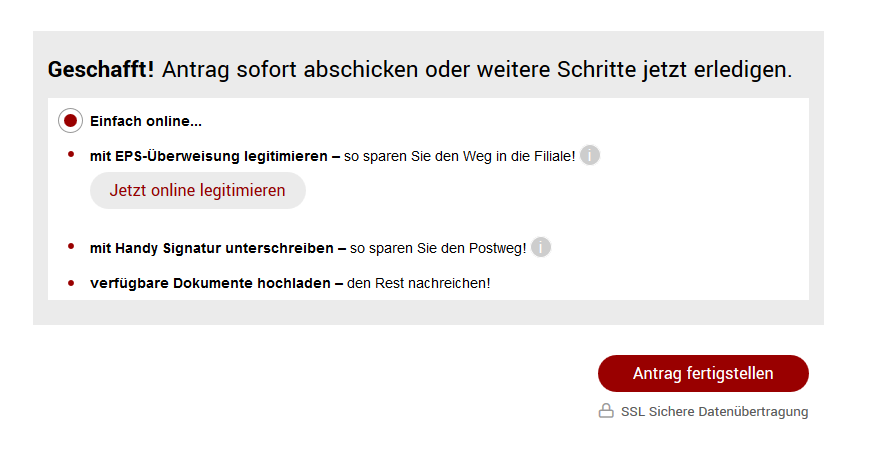Click the "Geschafft!" heading word
The width and height of the screenshot is (871, 451).
coord(101,69)
